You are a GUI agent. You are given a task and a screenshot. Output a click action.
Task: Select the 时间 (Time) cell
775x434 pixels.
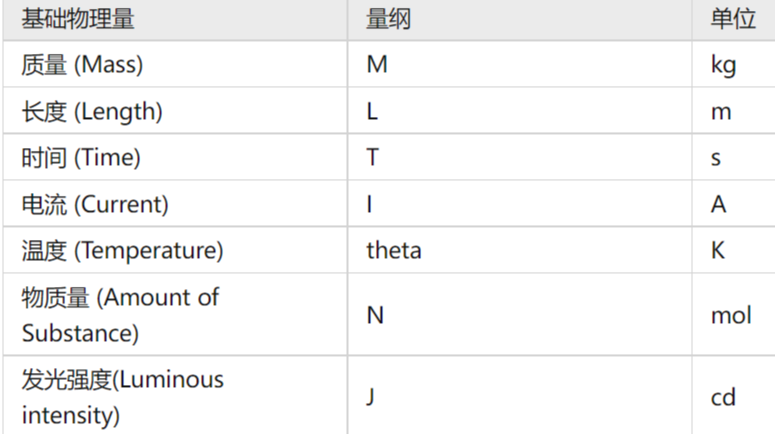coord(81,158)
